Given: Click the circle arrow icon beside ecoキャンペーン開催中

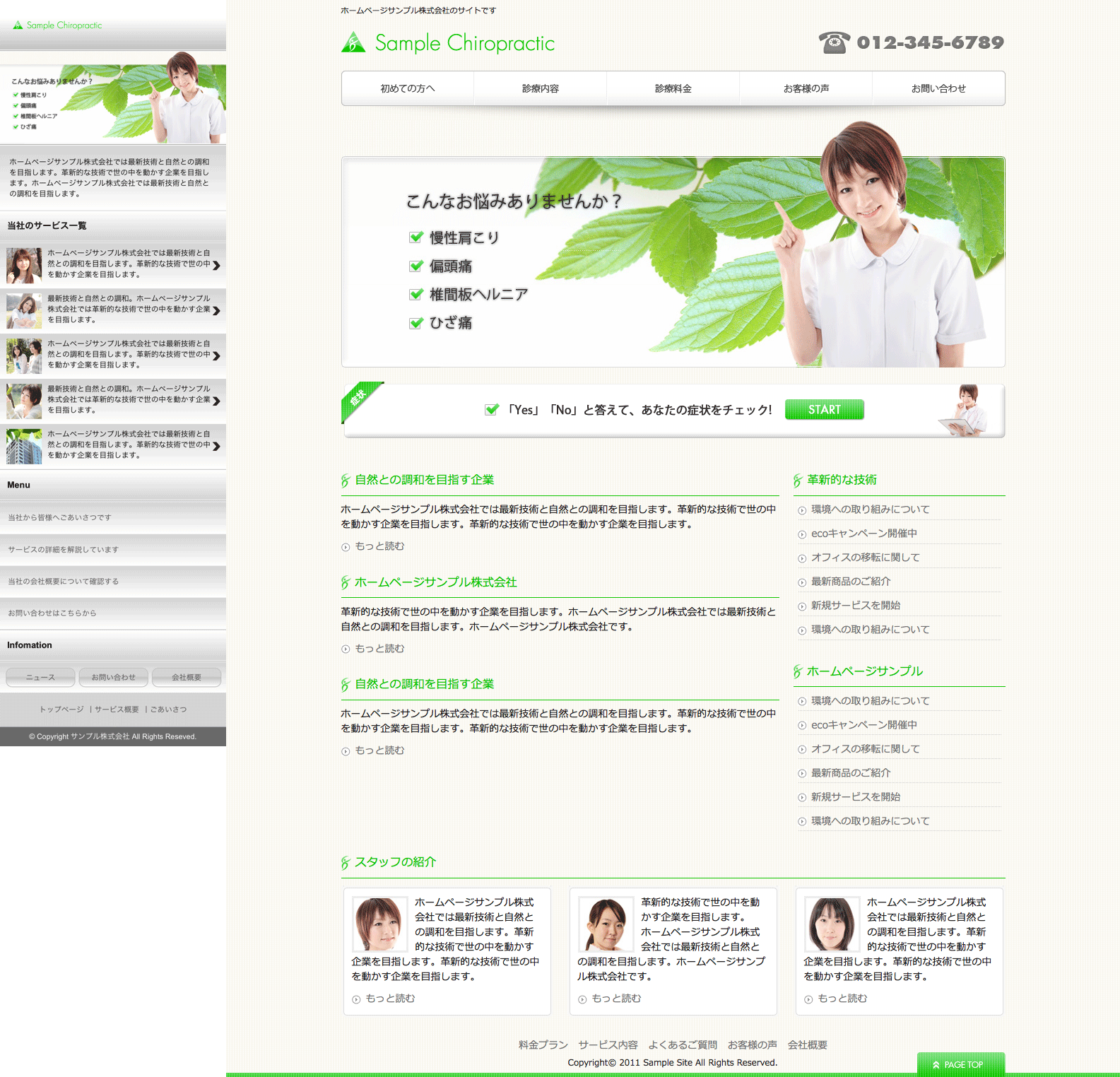Looking at the screenshot, I should pos(802,534).
